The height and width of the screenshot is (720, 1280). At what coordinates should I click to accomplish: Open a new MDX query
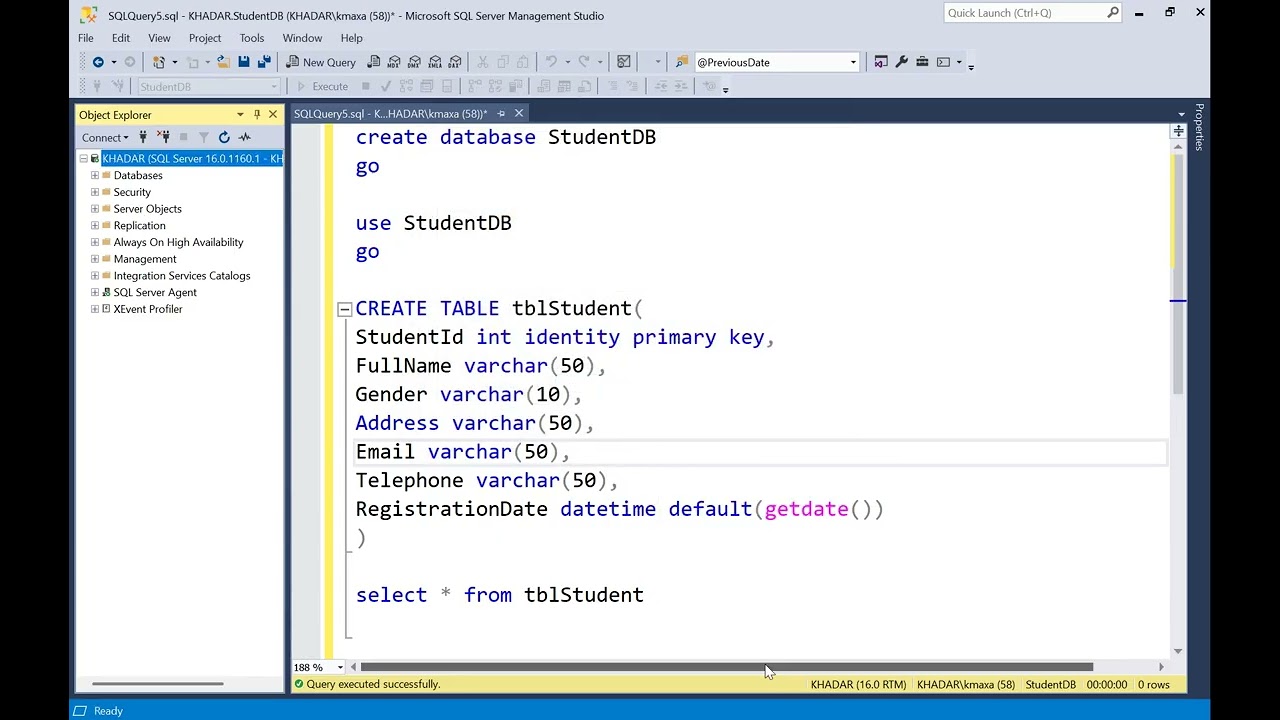(394, 62)
